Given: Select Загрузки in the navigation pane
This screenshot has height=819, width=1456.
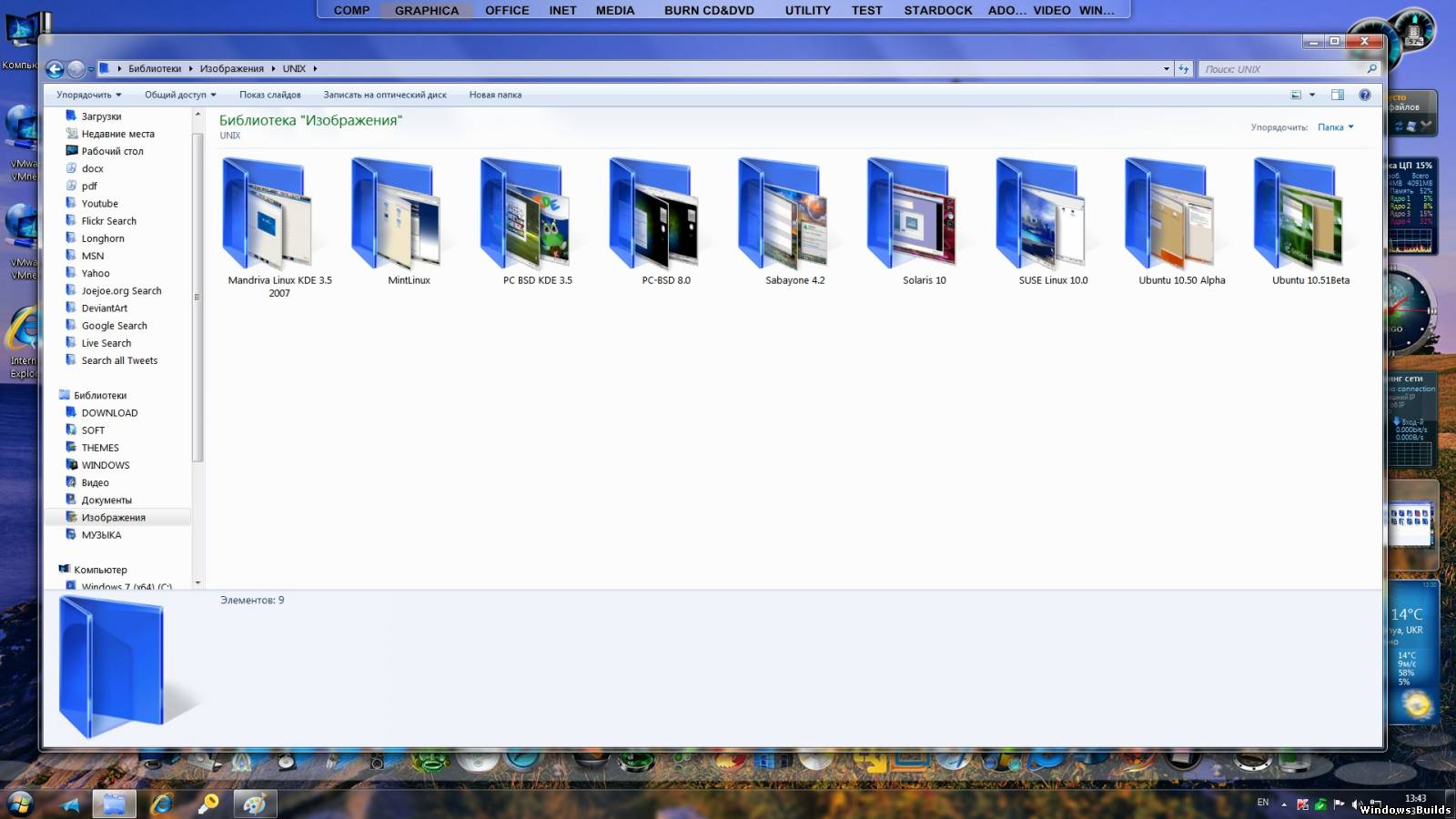Looking at the screenshot, I should coord(101,116).
